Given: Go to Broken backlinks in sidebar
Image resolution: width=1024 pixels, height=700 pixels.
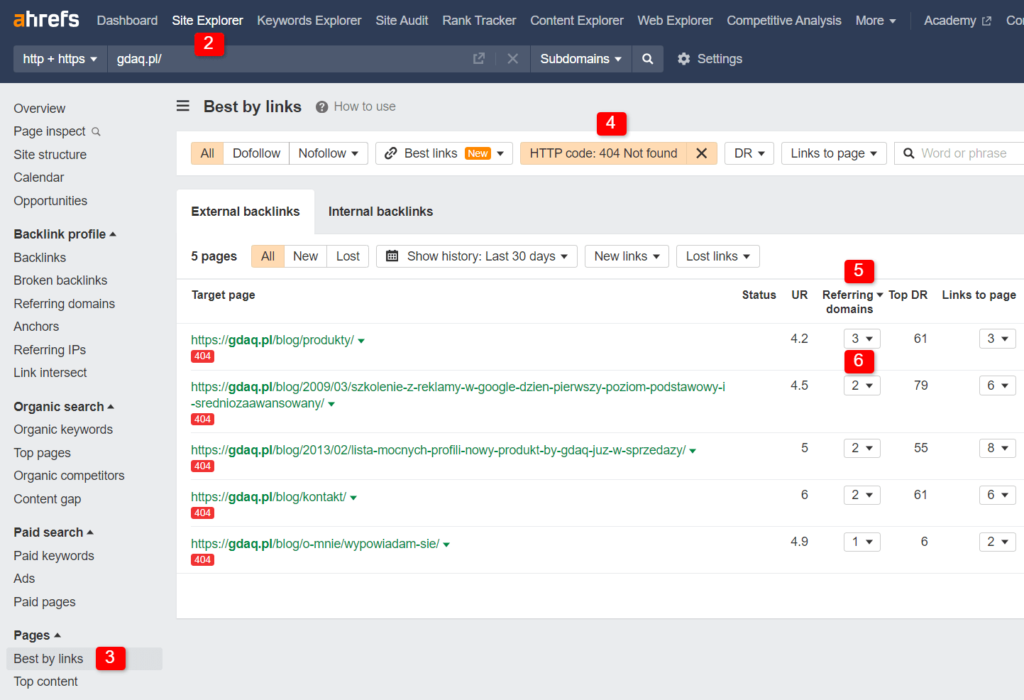Looking at the screenshot, I should coord(60,281).
